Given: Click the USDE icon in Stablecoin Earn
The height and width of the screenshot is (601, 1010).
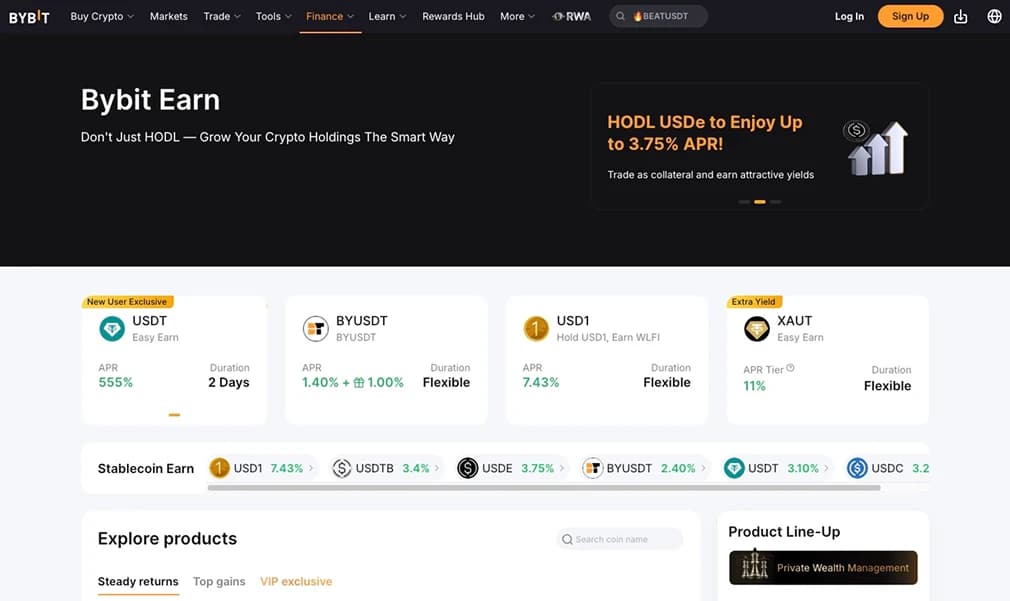Looking at the screenshot, I should (x=468, y=468).
